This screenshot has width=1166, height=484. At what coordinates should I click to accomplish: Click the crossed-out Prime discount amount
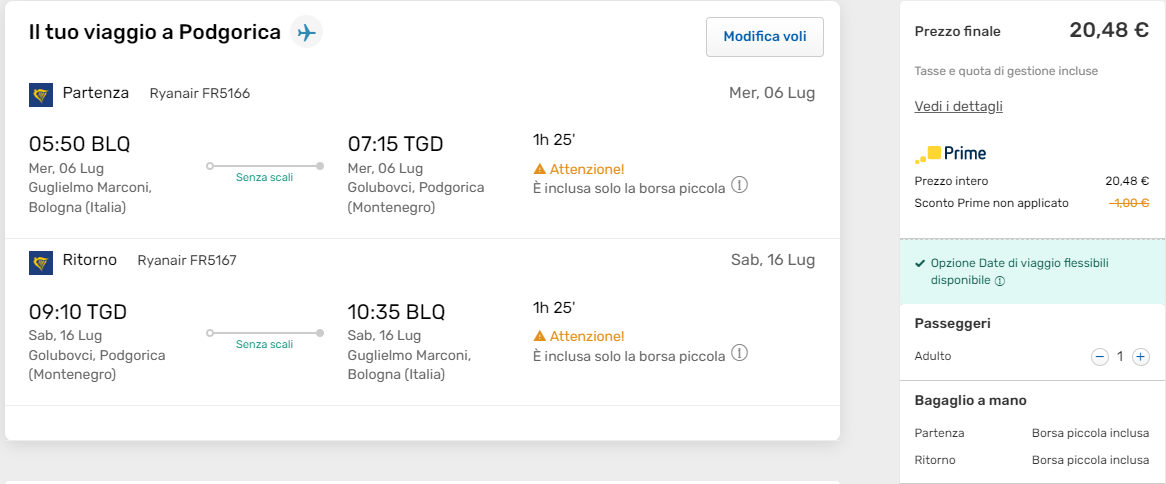coord(1129,203)
